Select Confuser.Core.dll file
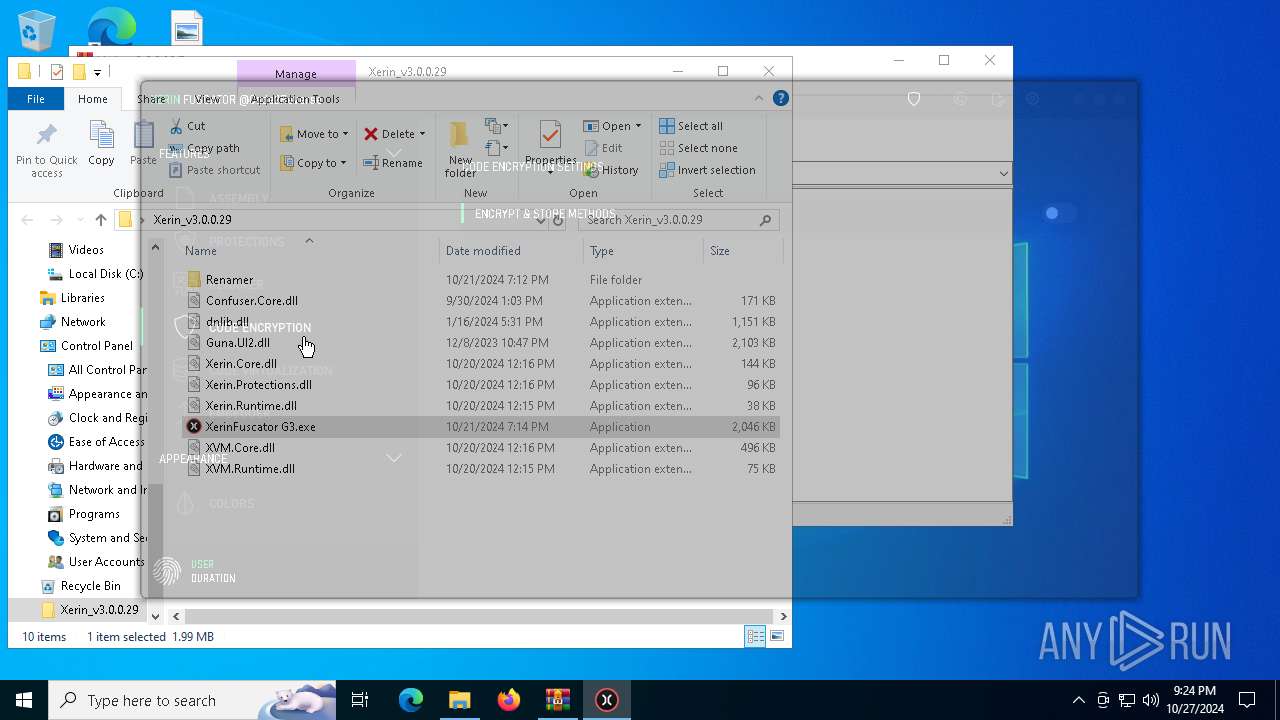This screenshot has width=1280, height=720. click(x=481, y=301)
